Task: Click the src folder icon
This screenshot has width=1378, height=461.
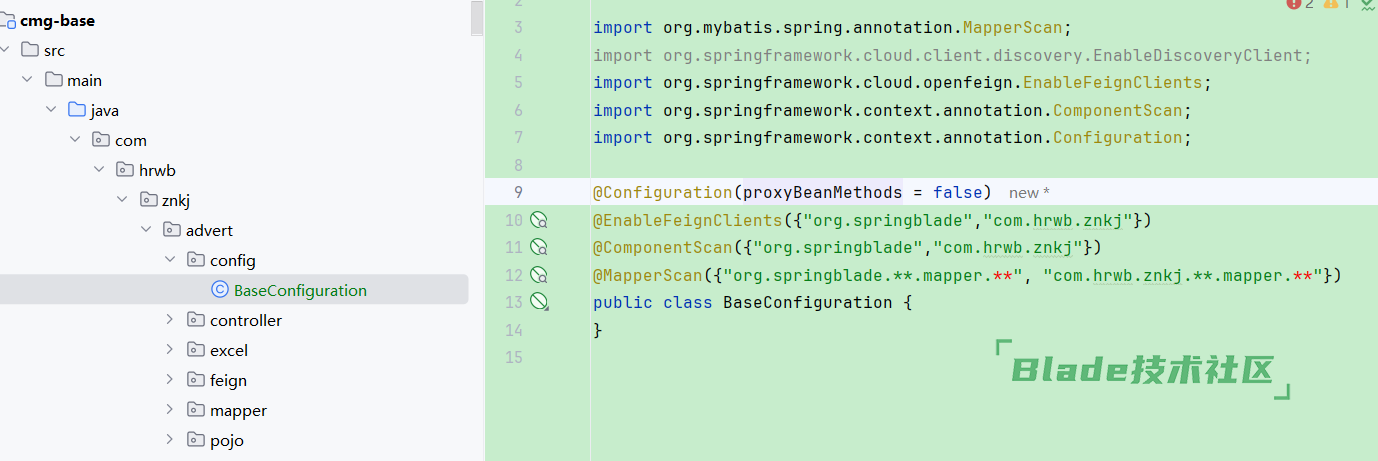Action: coord(29,50)
